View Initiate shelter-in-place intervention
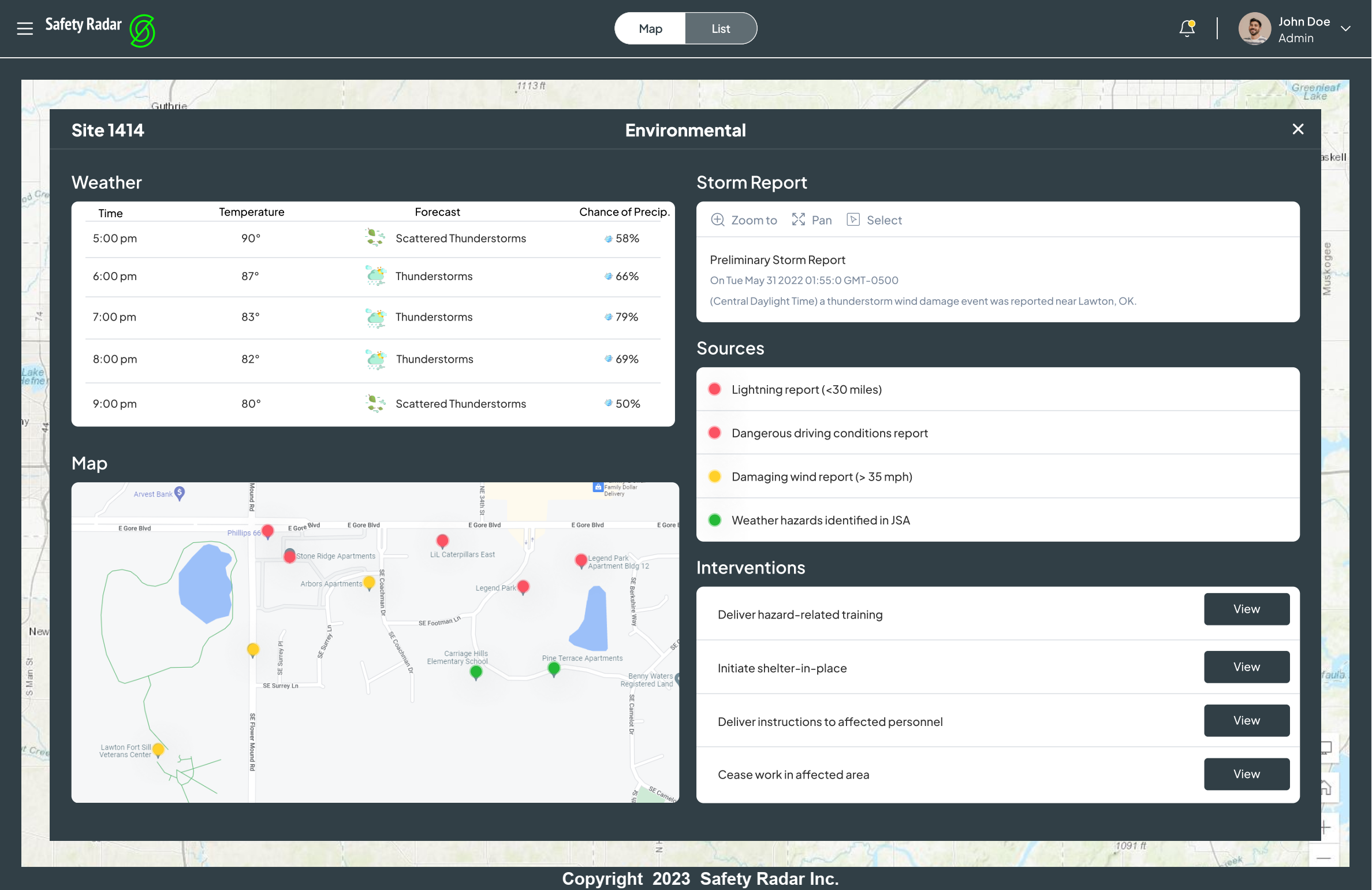 click(1246, 666)
